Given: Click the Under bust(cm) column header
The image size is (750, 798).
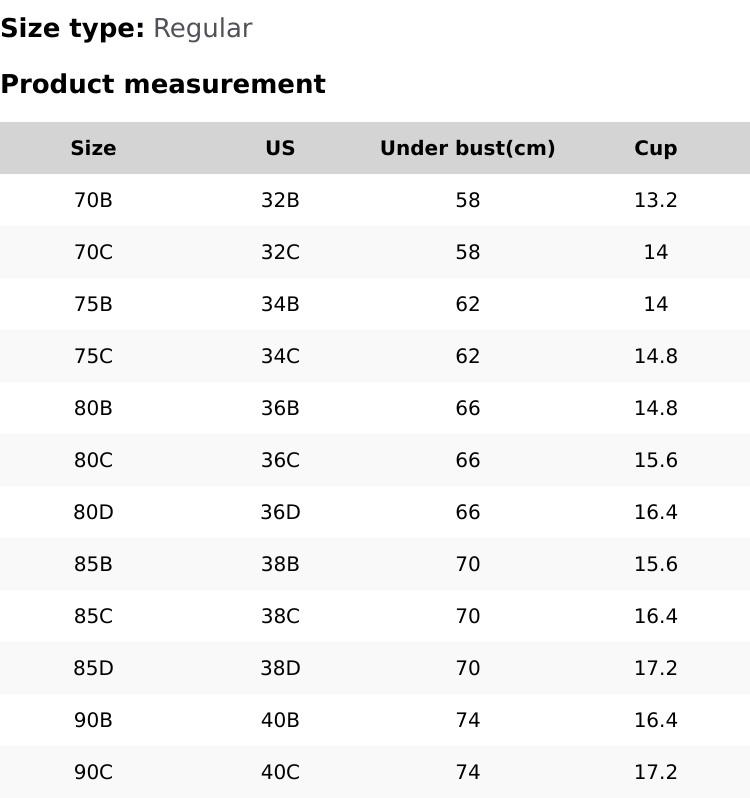Looking at the screenshot, I should (467, 148).
